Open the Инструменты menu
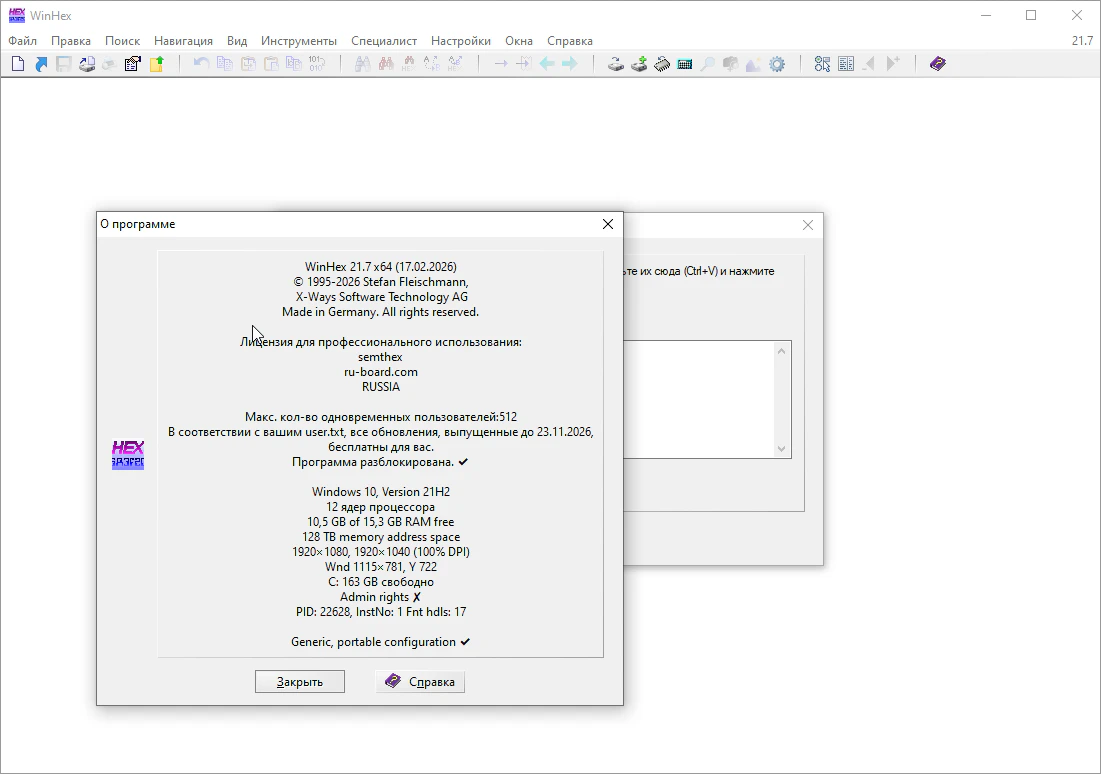 click(299, 41)
